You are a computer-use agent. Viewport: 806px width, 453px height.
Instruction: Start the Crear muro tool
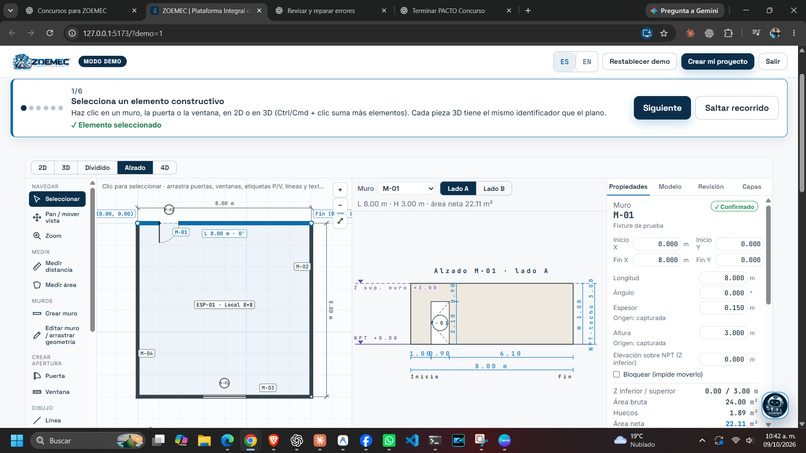click(57, 313)
